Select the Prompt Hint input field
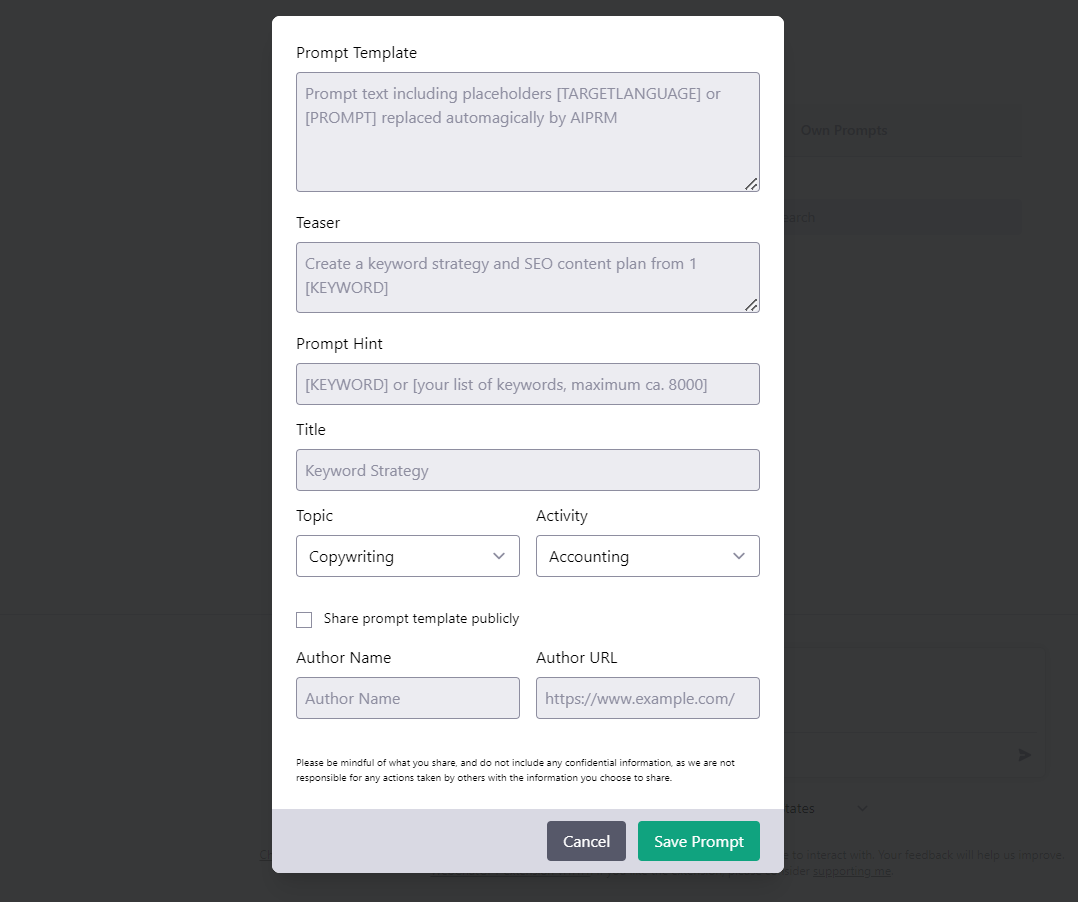Viewport: 1078px width, 902px height. tap(527, 384)
